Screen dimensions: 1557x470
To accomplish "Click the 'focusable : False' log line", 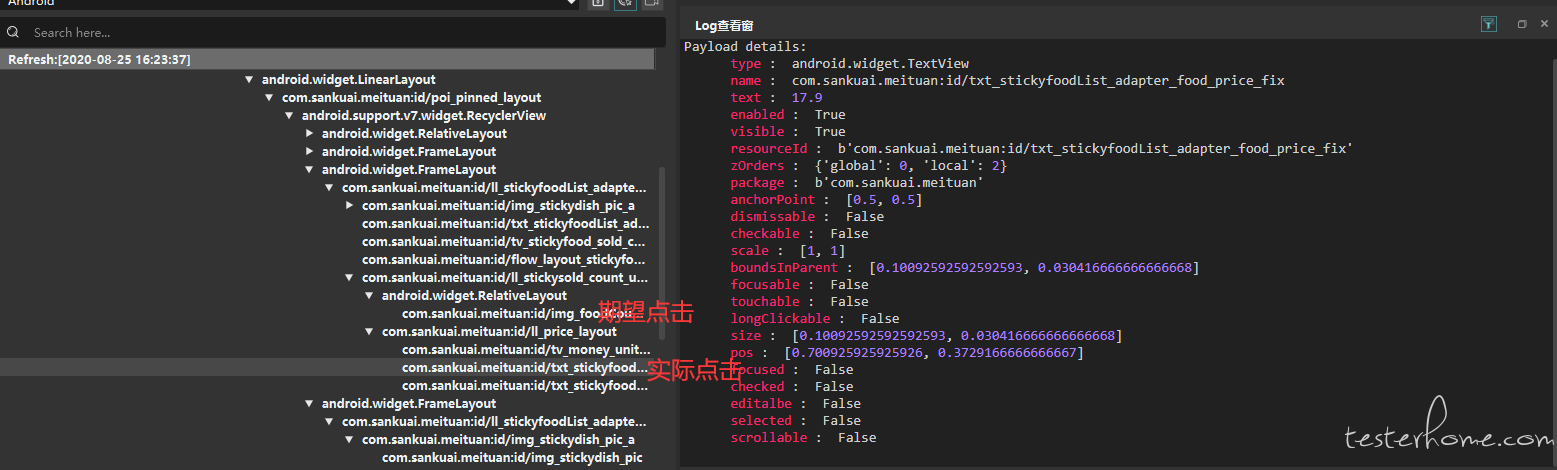I will click(799, 284).
